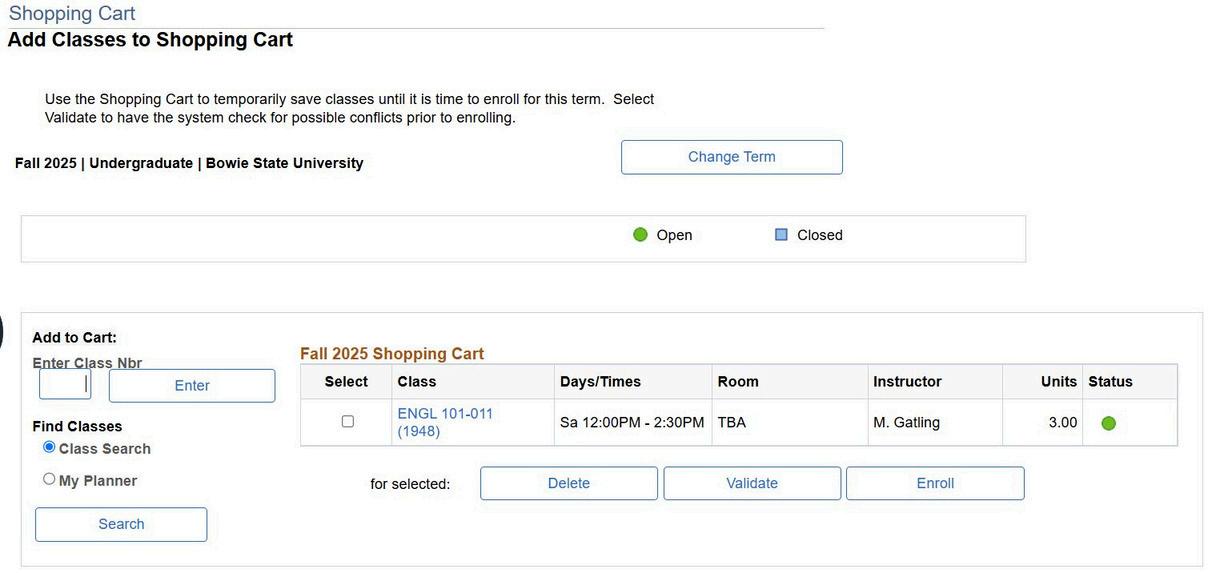Choose the My Planner radio option

tap(49, 480)
